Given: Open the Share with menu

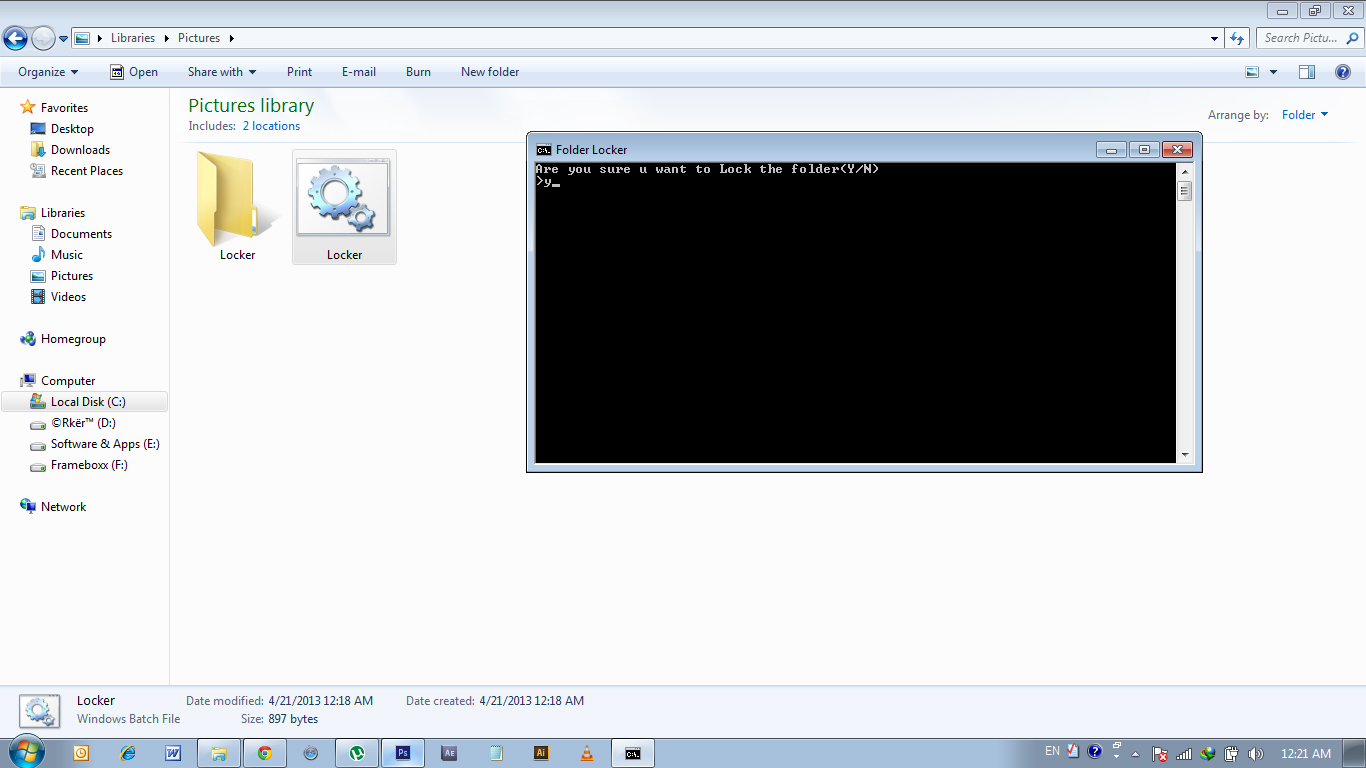Looking at the screenshot, I should coord(222,72).
